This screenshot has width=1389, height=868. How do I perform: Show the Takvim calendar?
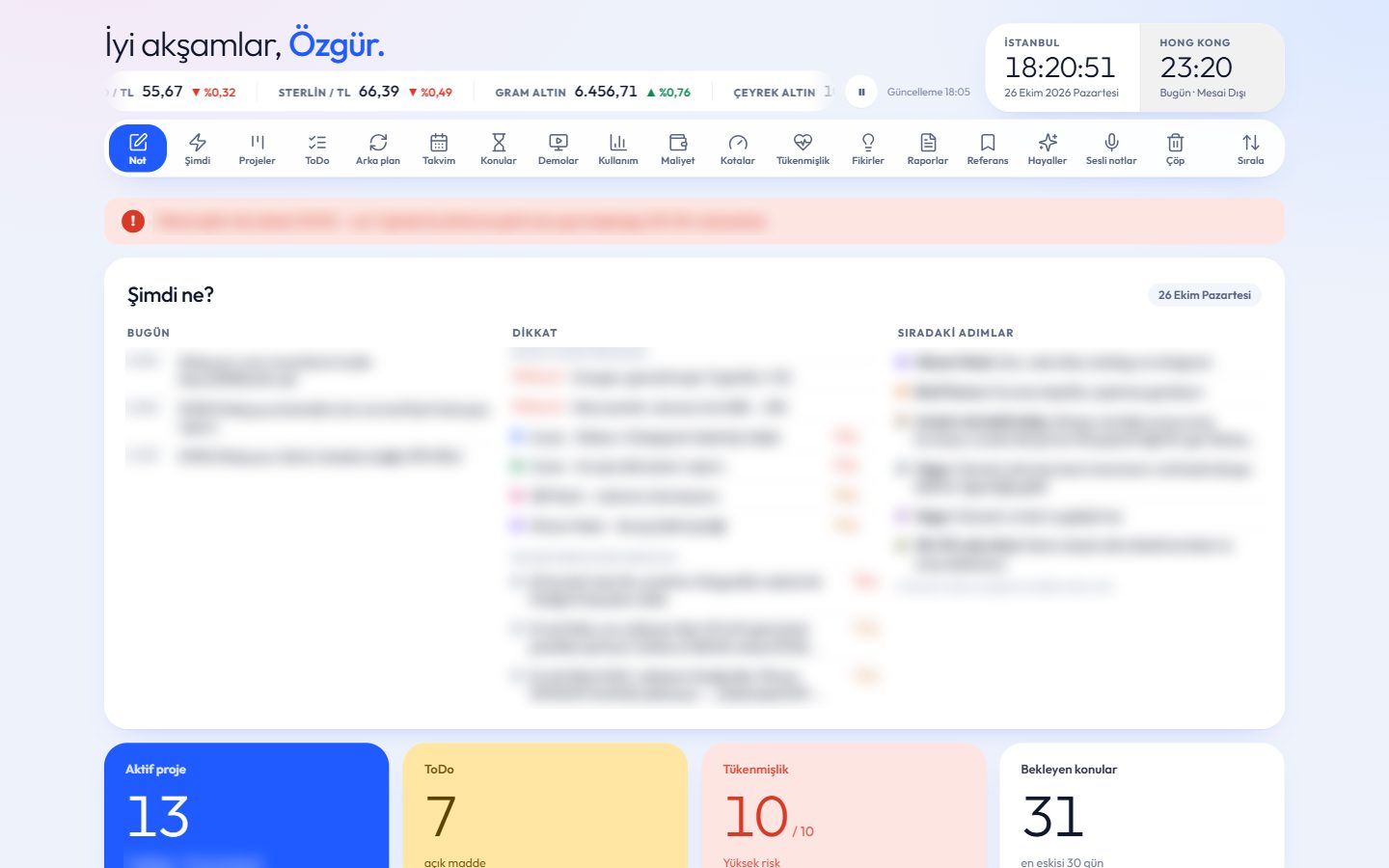(439, 149)
